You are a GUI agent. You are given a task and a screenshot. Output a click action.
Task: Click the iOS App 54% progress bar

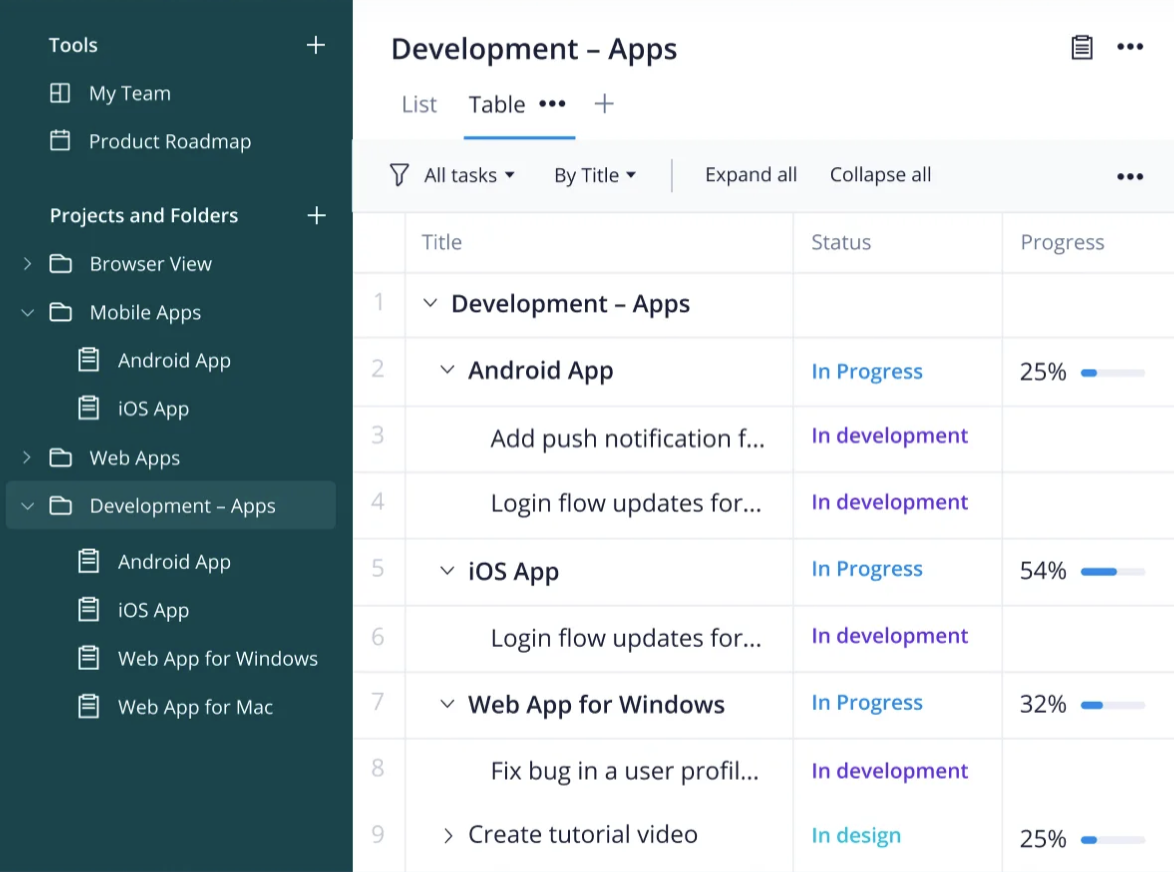coord(1112,571)
